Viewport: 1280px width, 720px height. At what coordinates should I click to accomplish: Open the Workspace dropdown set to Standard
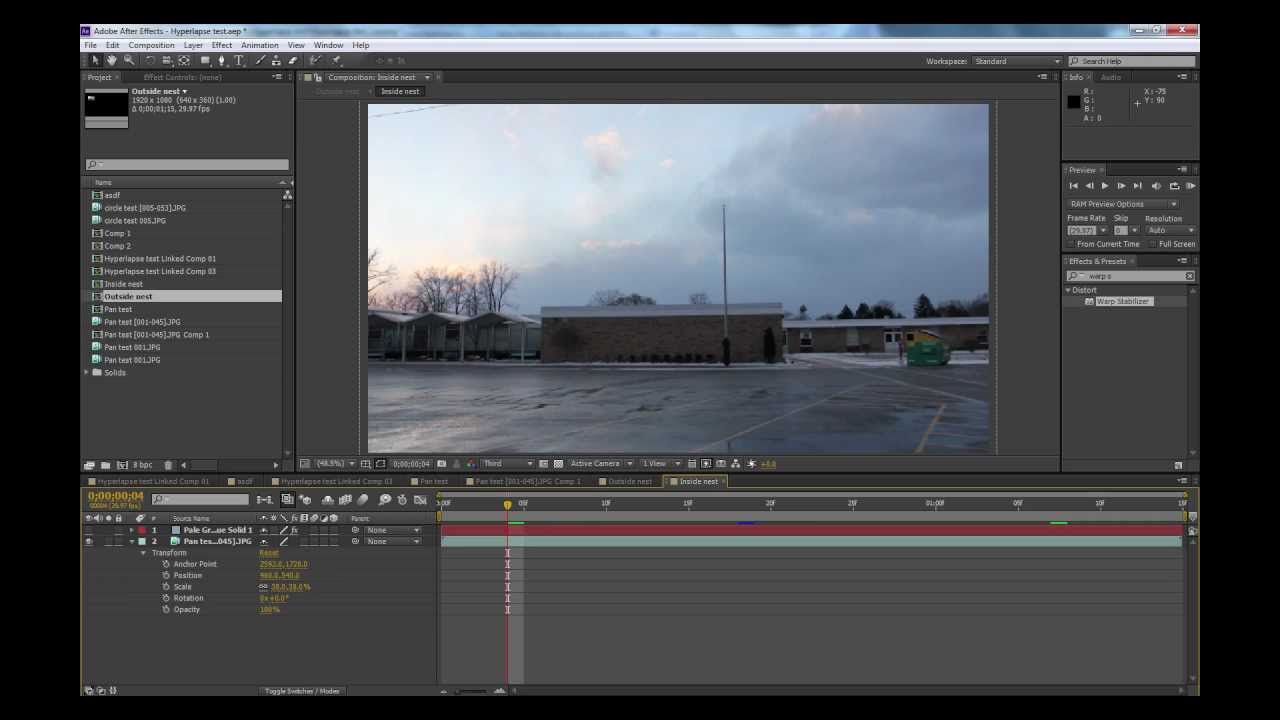pos(1017,61)
